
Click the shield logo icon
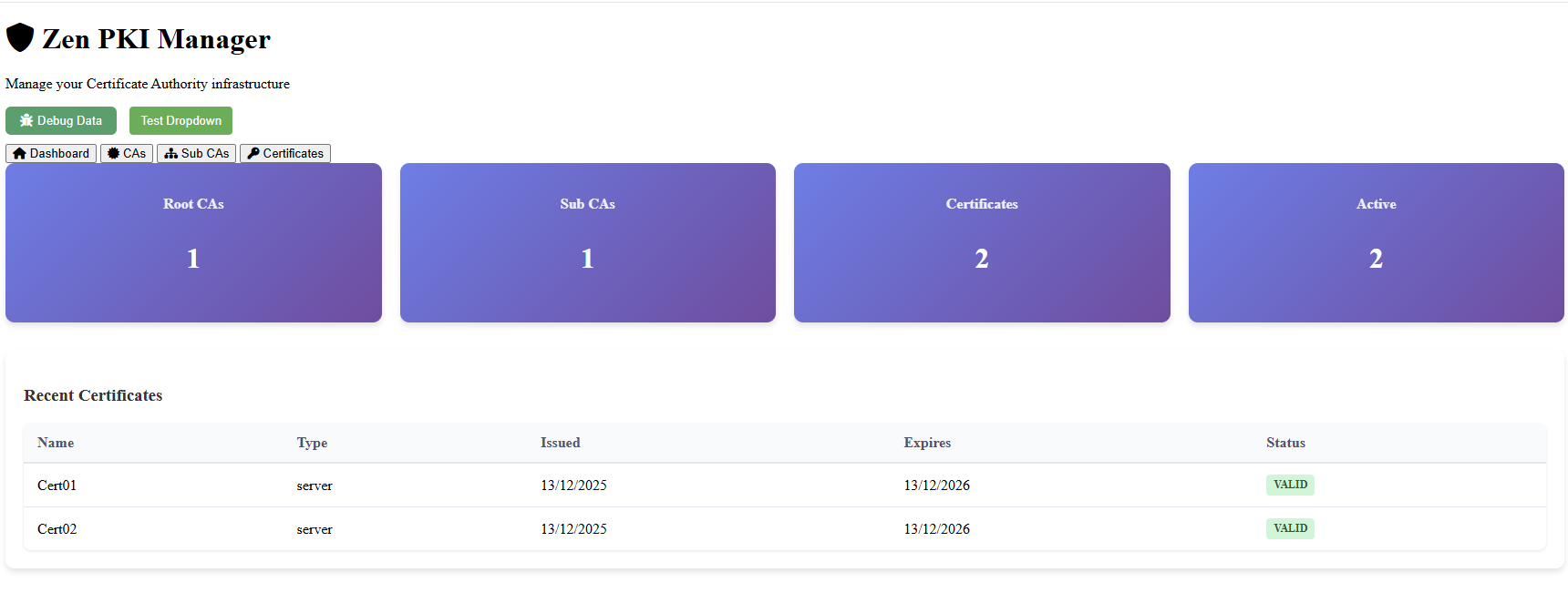[x=20, y=38]
